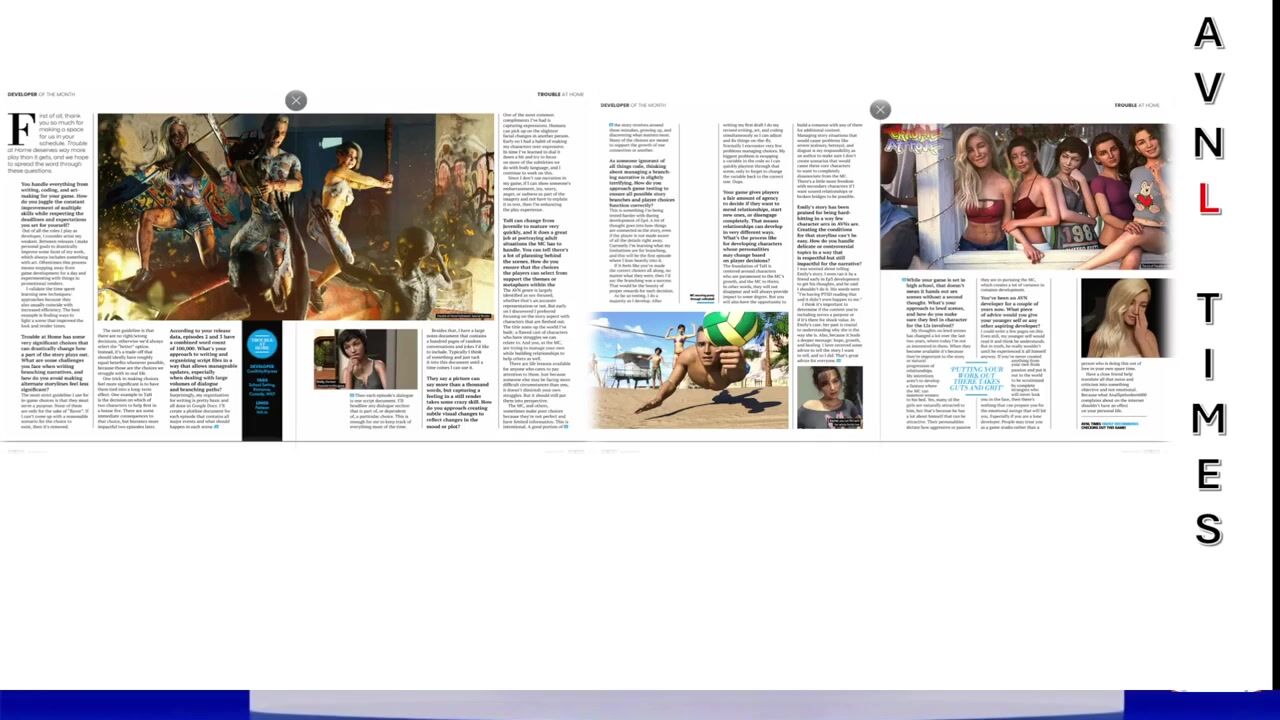Click the large drop cap letter F

tap(21, 129)
